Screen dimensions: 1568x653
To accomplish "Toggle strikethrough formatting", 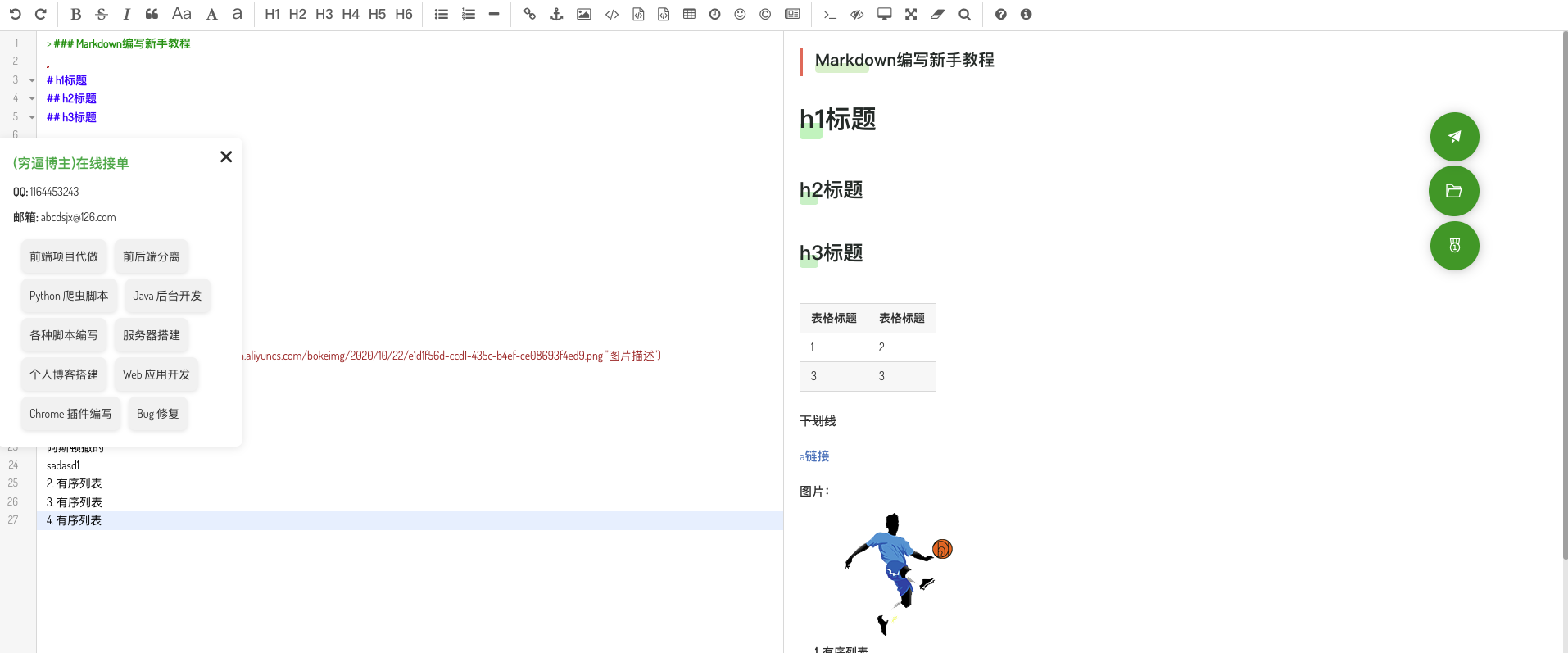I will click(102, 14).
